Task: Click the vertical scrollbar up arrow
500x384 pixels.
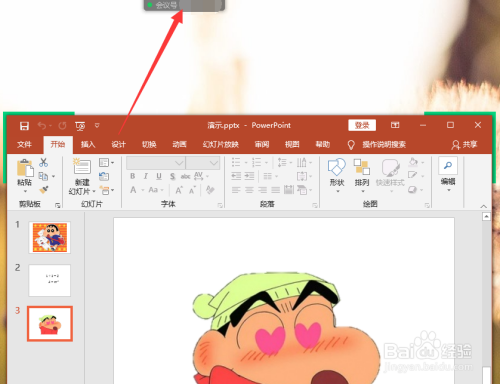Action: [x=486, y=217]
